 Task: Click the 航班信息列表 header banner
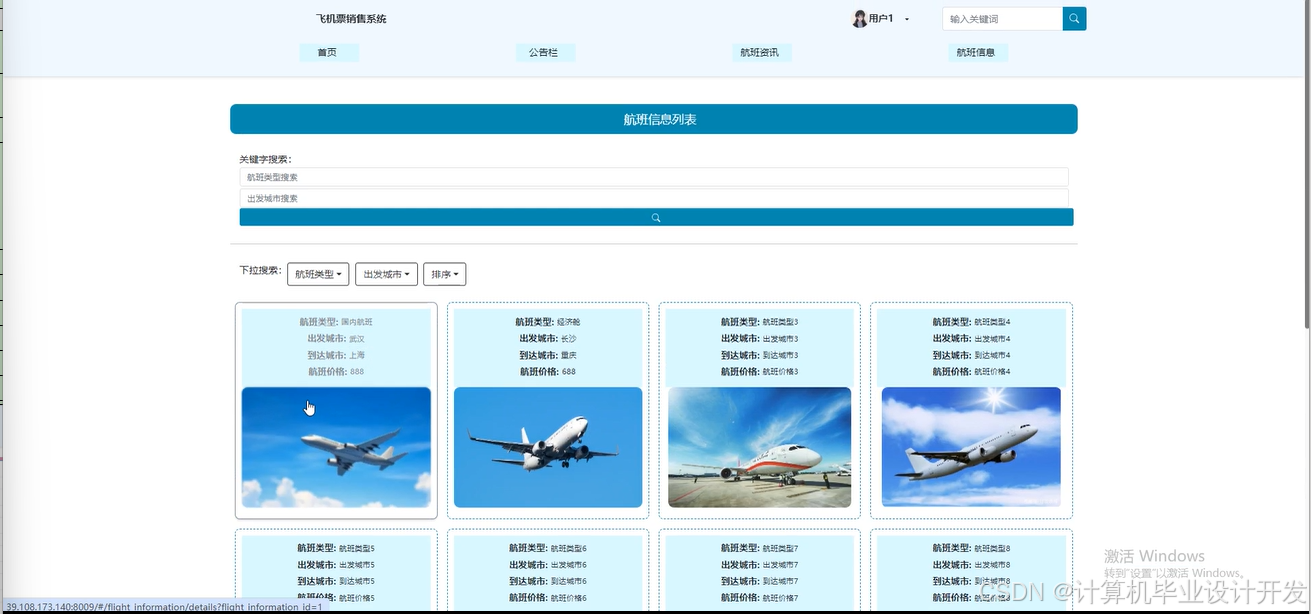pyautogui.click(x=654, y=119)
